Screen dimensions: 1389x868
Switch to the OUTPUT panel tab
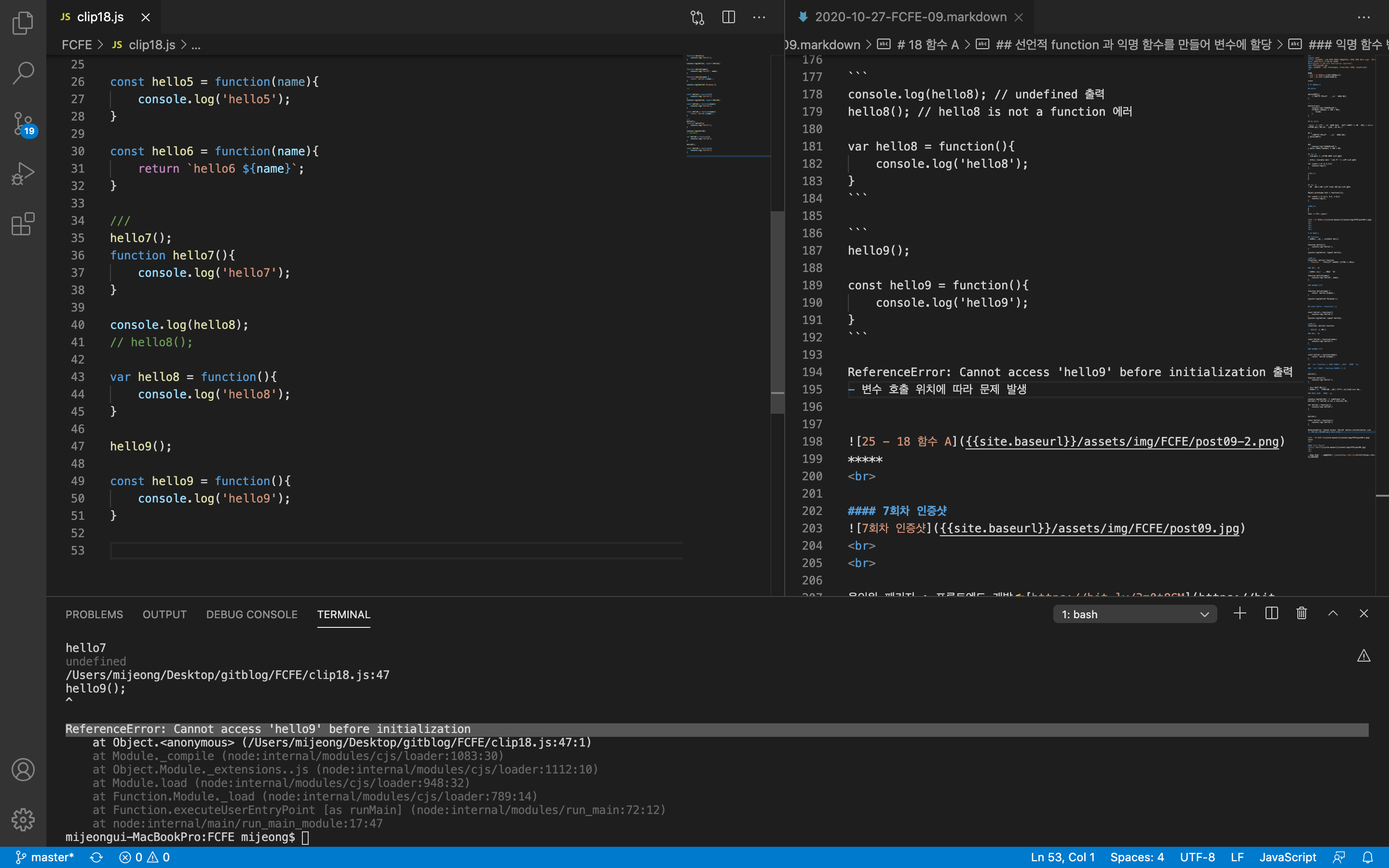click(x=165, y=614)
